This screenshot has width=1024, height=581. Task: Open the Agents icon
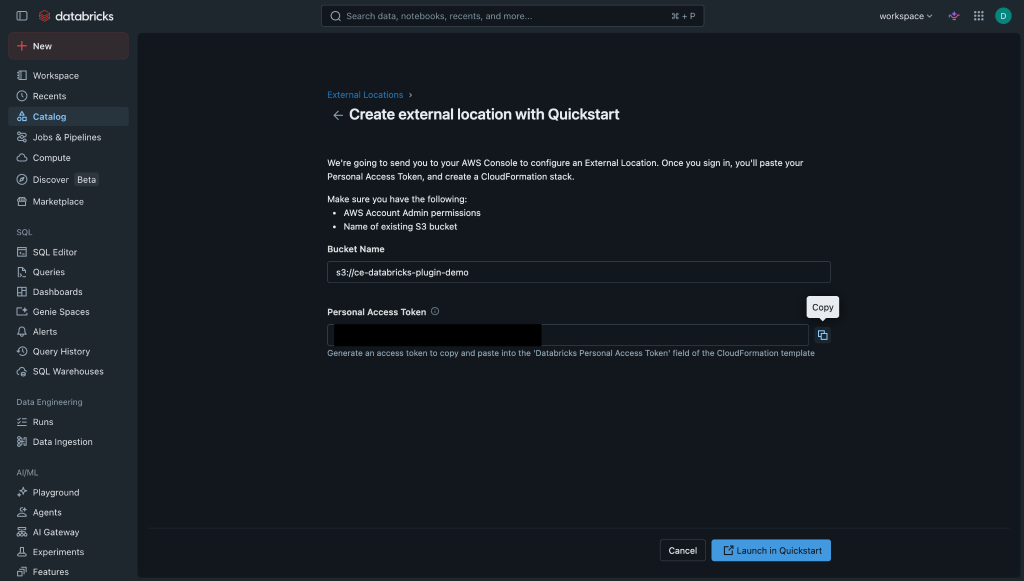pos(22,512)
